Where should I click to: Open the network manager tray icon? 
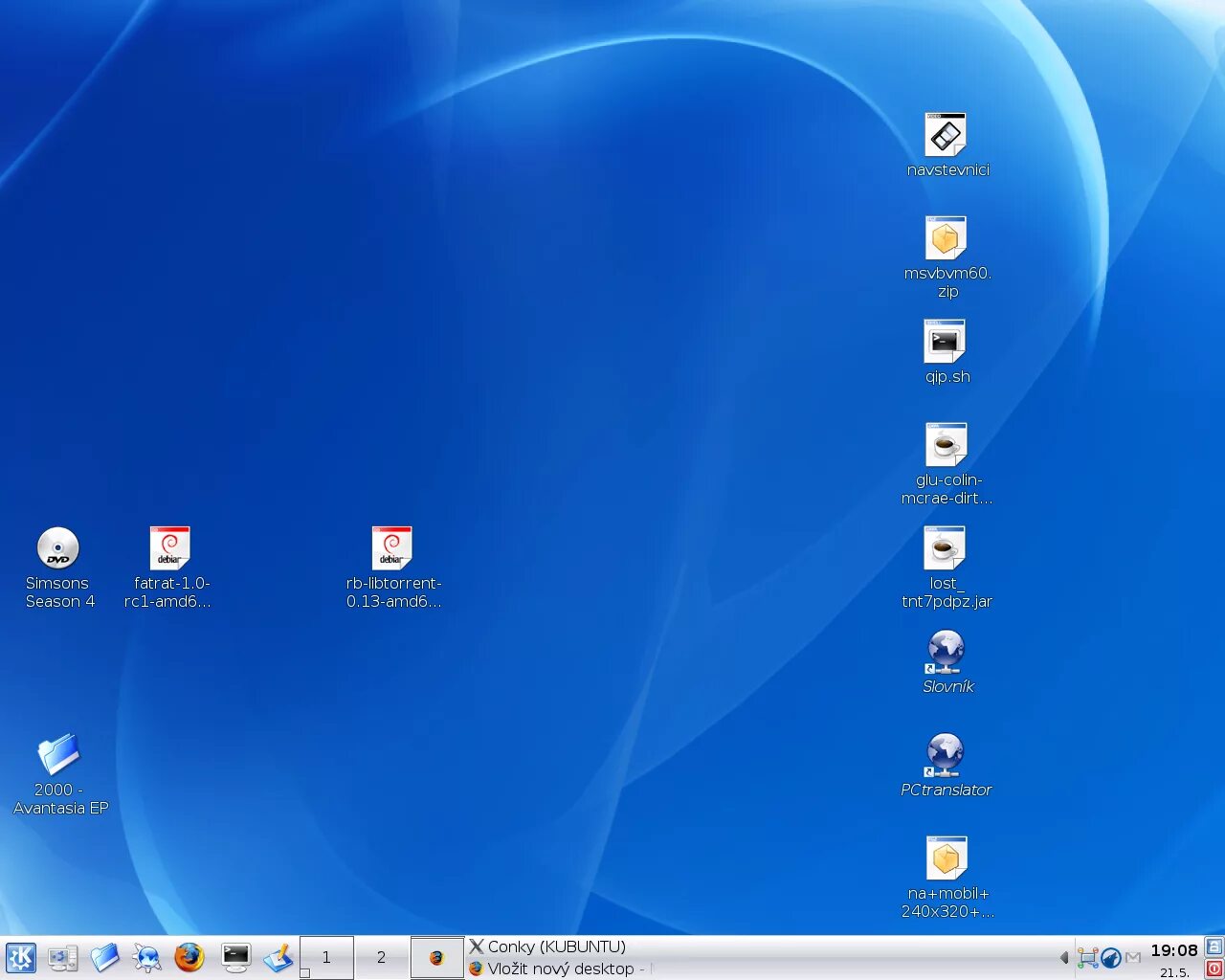click(1087, 957)
